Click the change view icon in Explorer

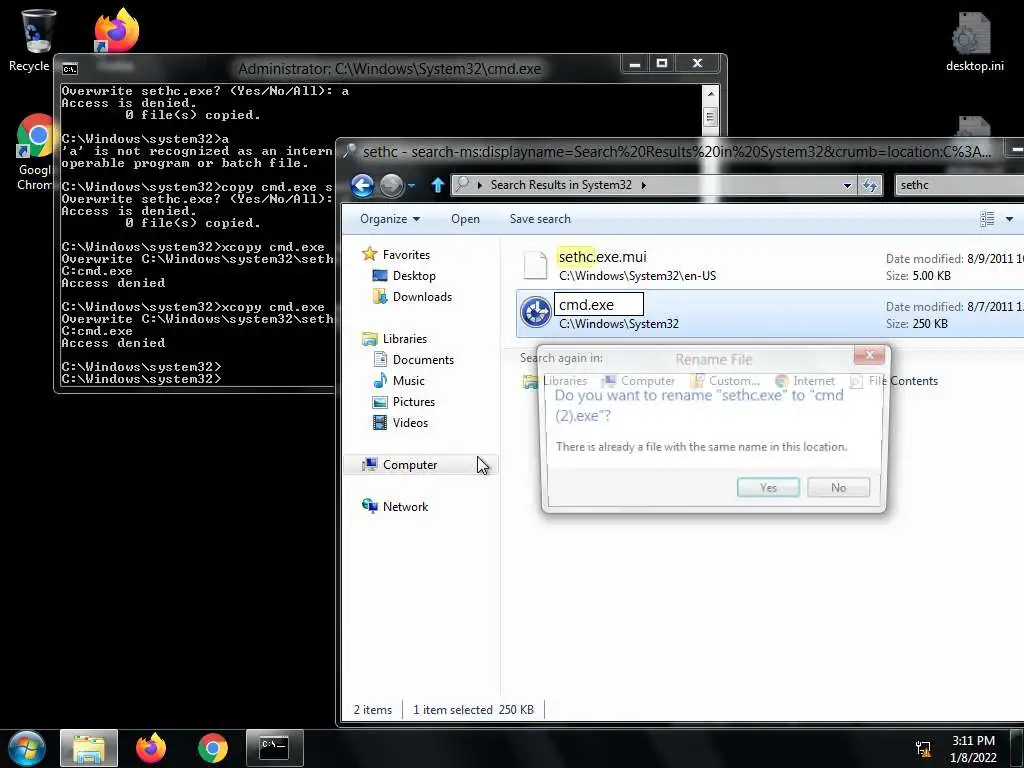pos(987,219)
